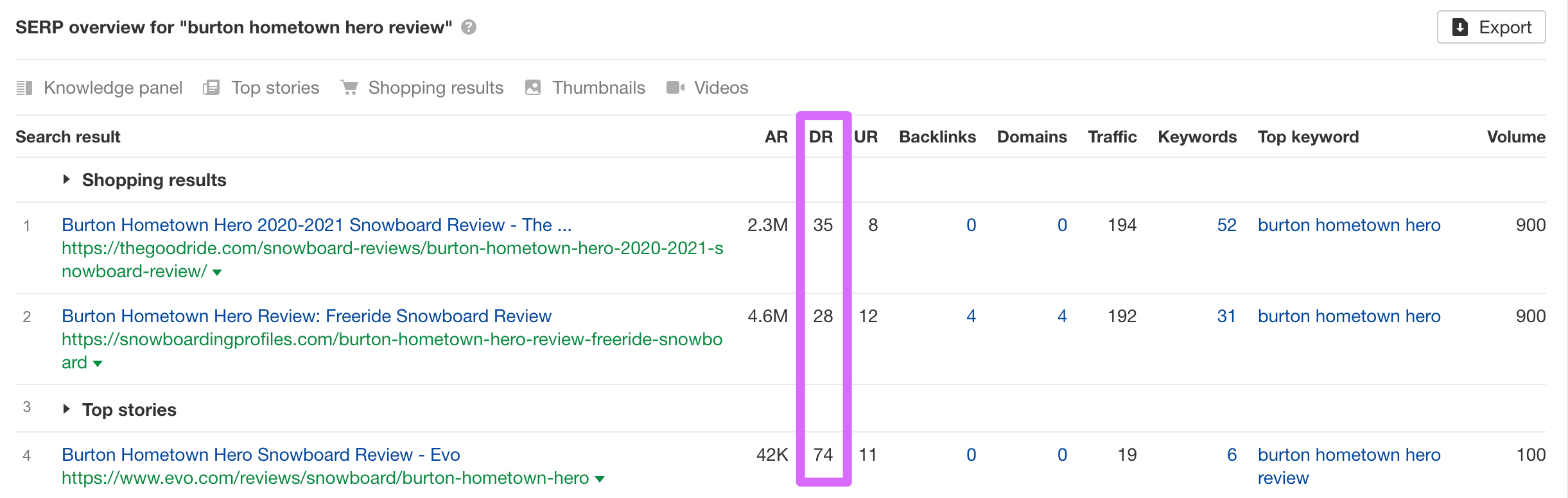
Task: Click the Videos feature label
Action: click(x=721, y=87)
